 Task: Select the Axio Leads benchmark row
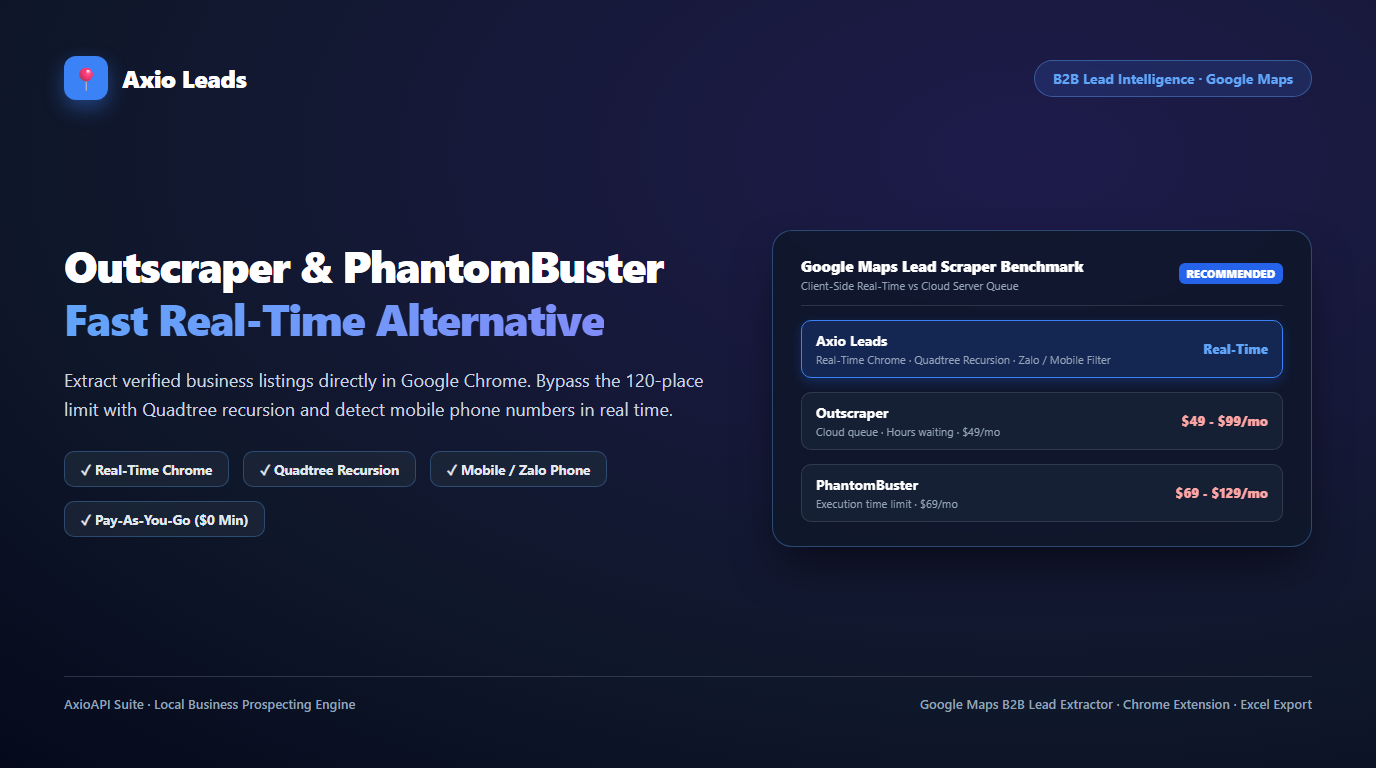(x=1041, y=349)
